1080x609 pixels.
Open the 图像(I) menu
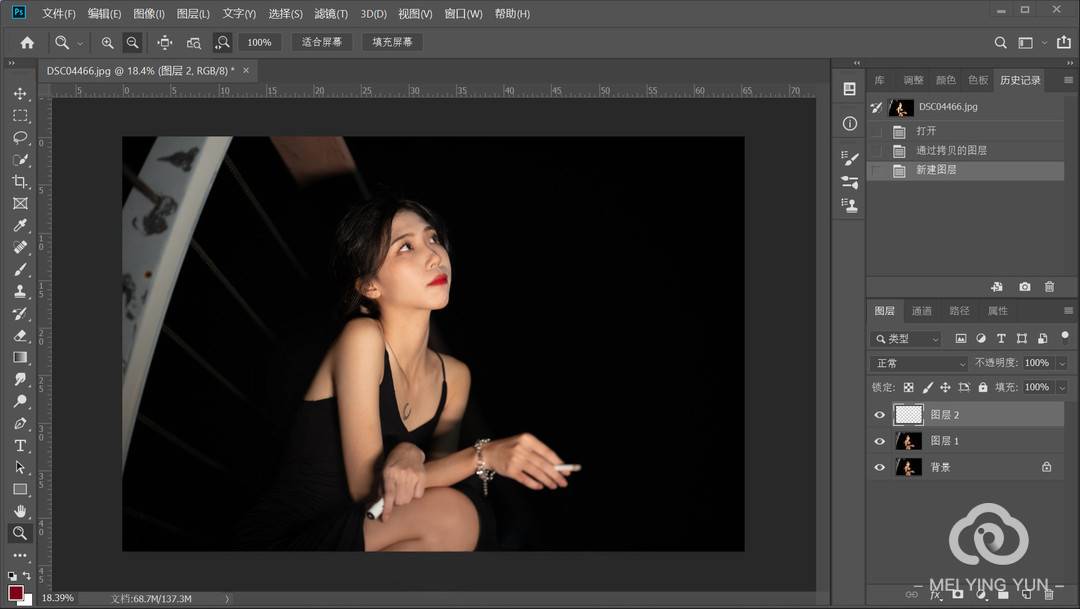(x=149, y=14)
